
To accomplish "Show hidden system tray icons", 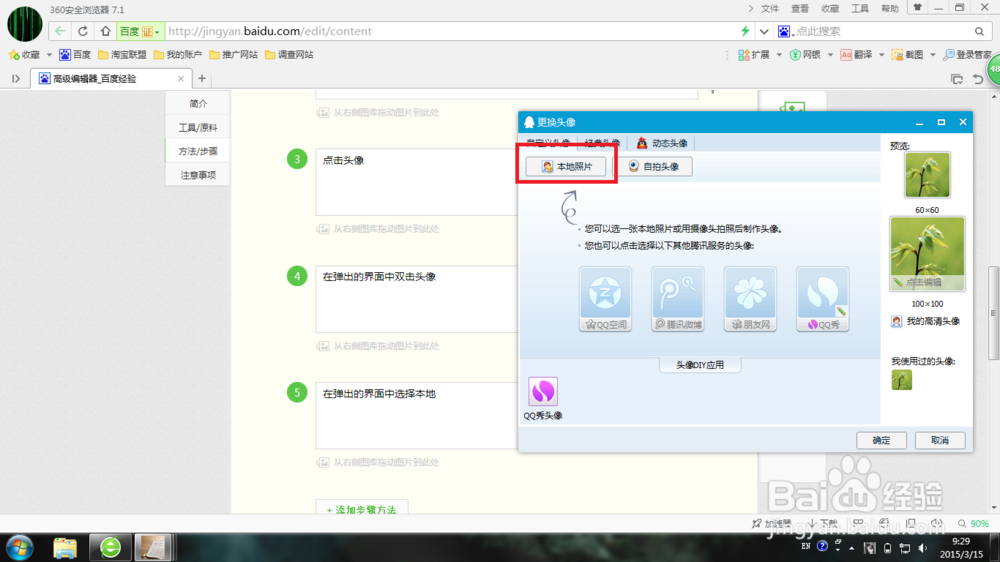I will click(x=851, y=548).
